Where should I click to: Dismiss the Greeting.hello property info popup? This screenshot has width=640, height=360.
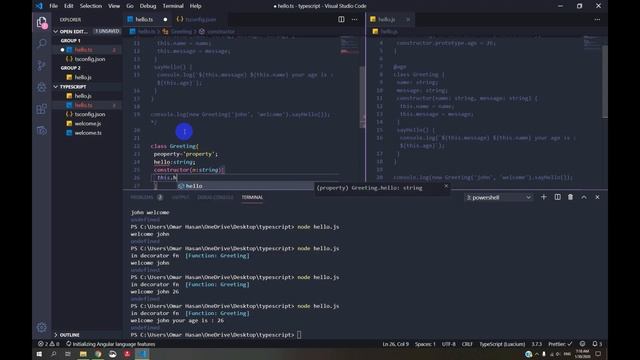coord(446,186)
